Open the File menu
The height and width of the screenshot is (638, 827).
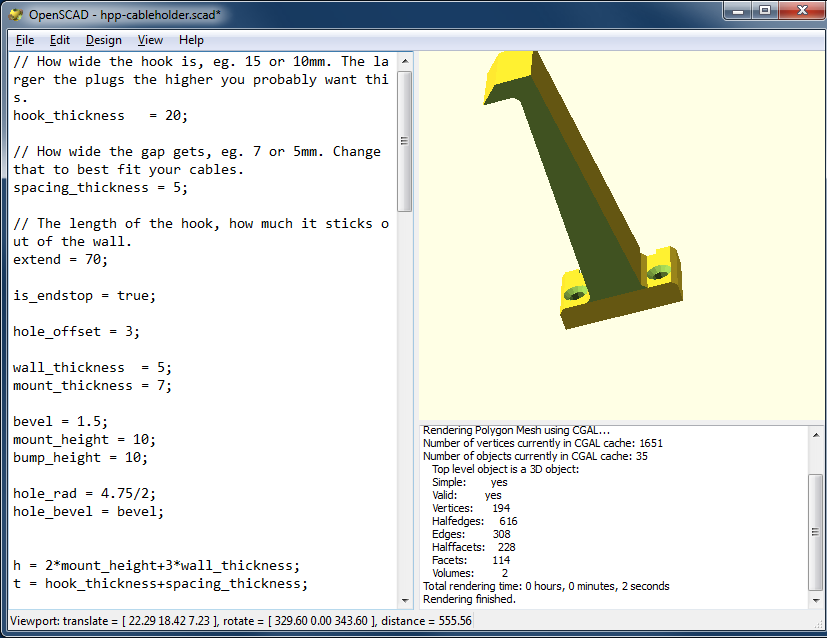click(25, 40)
